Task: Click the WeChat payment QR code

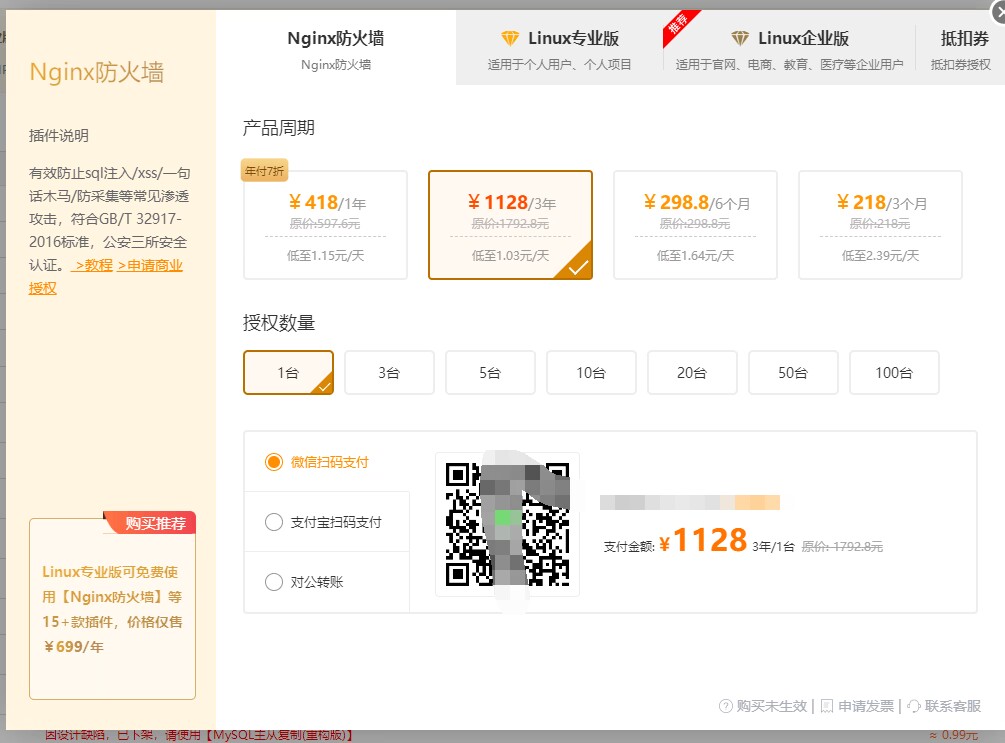Action: click(x=507, y=524)
